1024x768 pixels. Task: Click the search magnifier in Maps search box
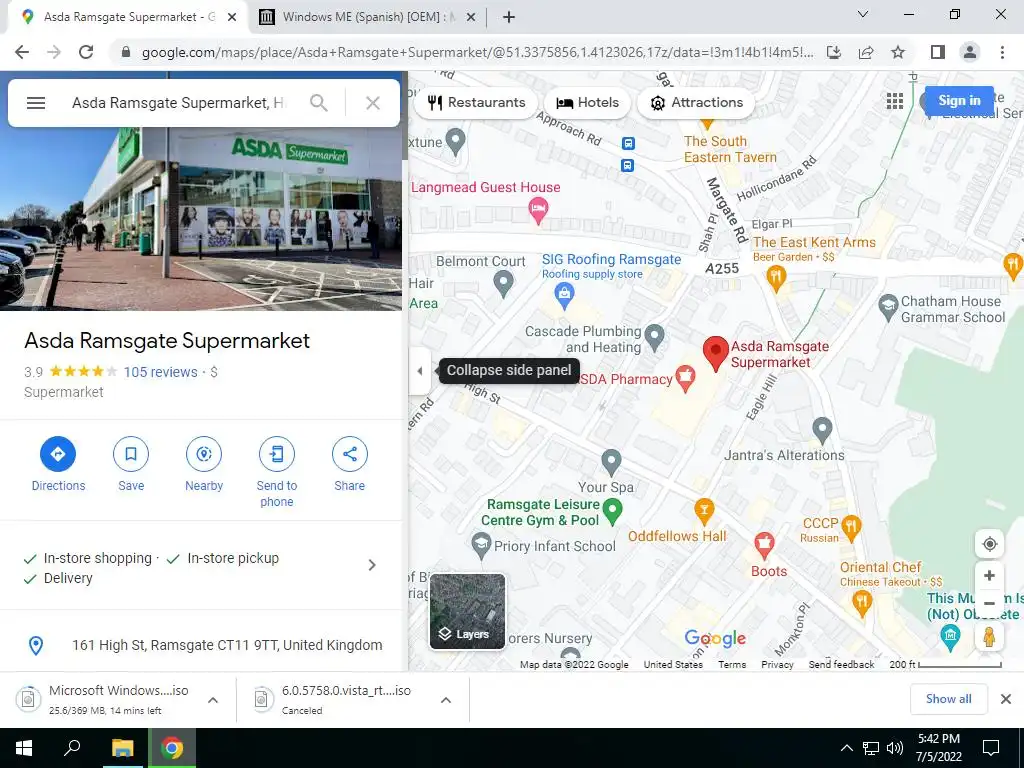319,103
